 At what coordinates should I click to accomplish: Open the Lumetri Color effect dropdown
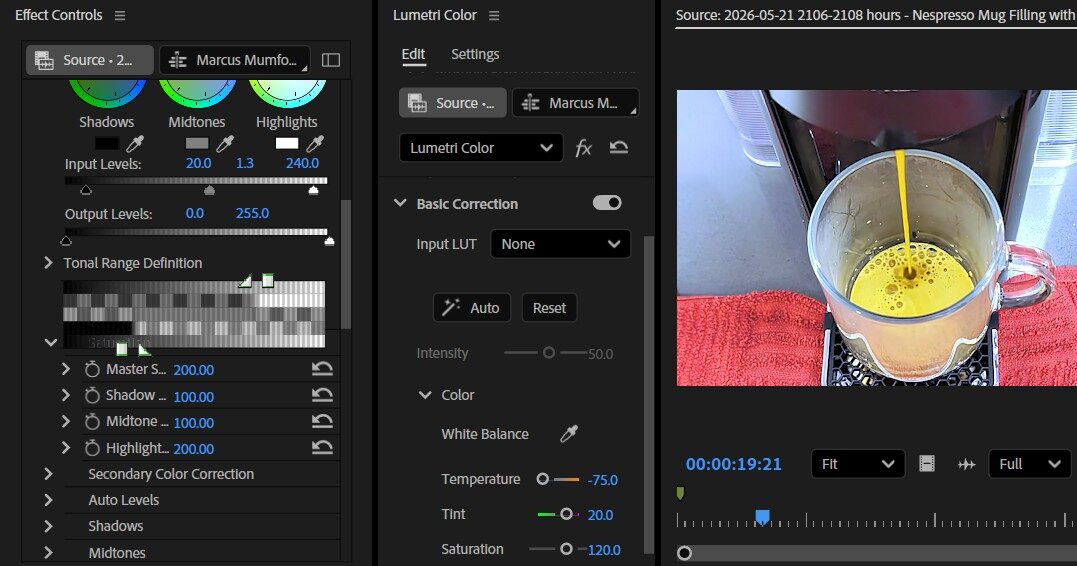point(481,148)
